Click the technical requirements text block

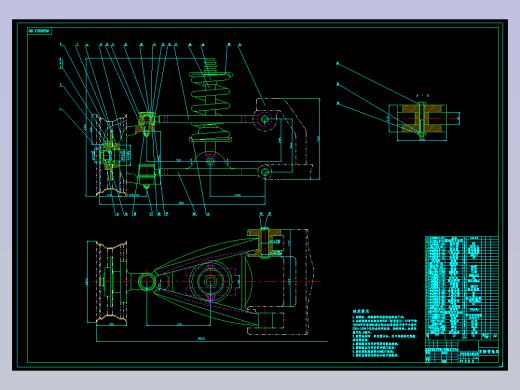click(x=385, y=334)
